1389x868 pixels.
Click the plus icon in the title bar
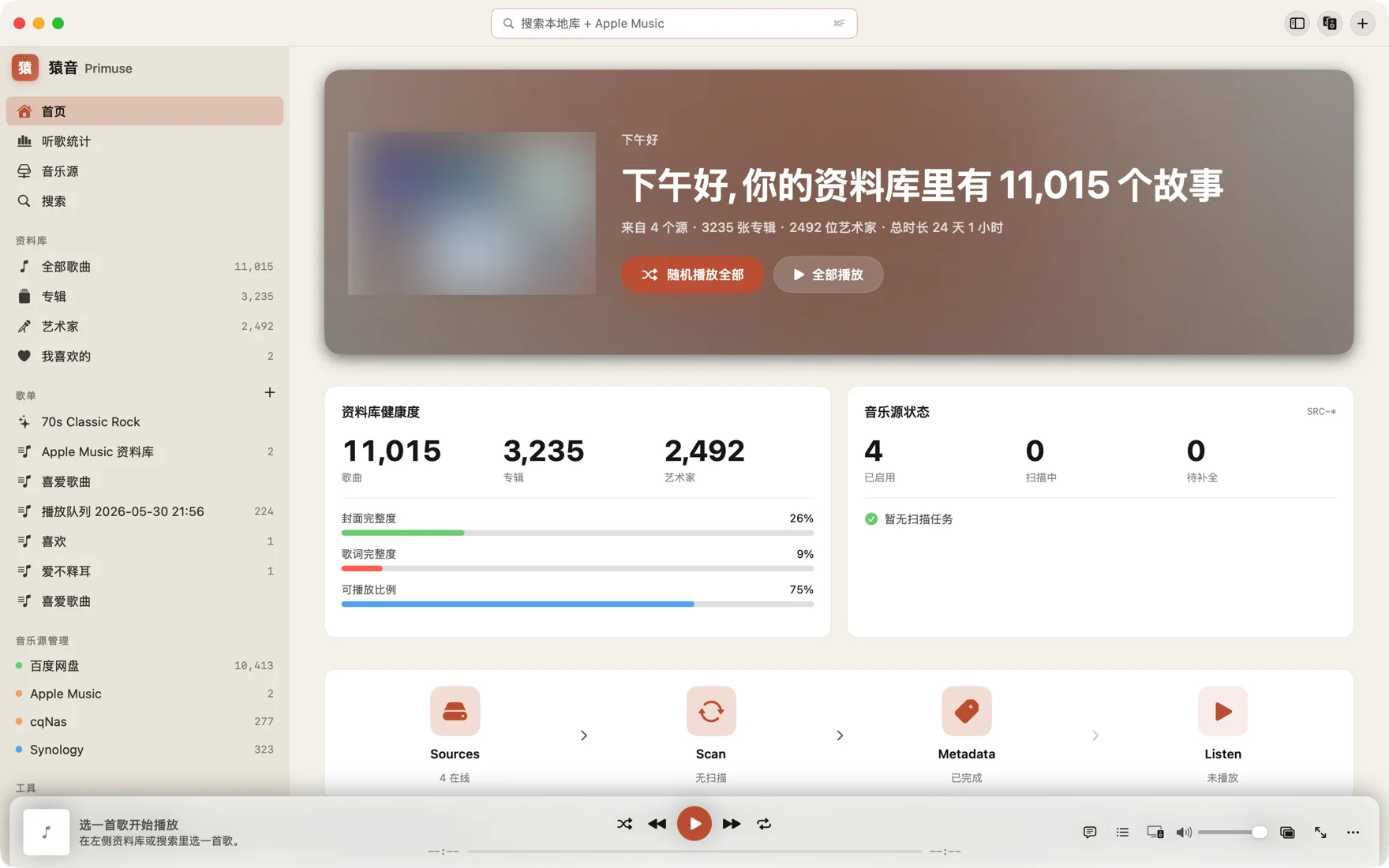(1362, 24)
